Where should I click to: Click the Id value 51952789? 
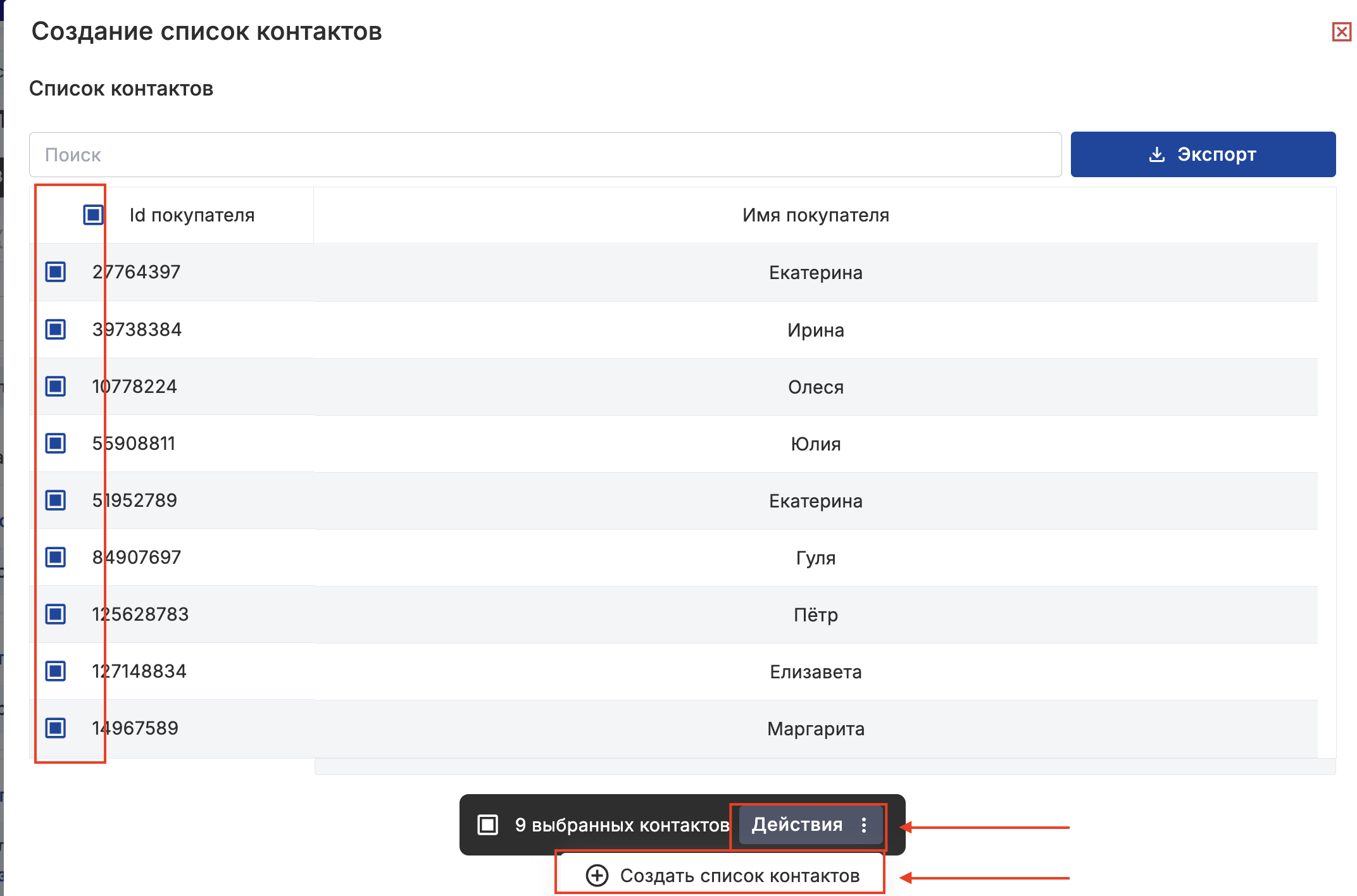[x=135, y=500]
